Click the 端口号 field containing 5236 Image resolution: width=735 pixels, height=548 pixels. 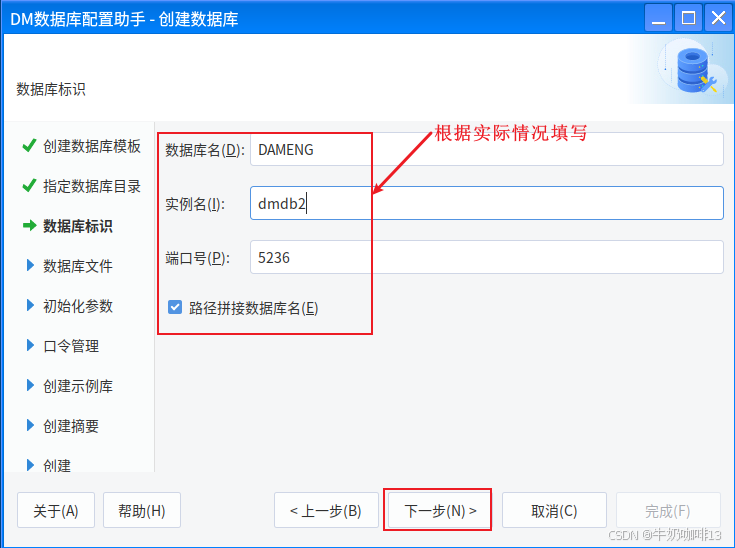pyautogui.click(x=487, y=257)
